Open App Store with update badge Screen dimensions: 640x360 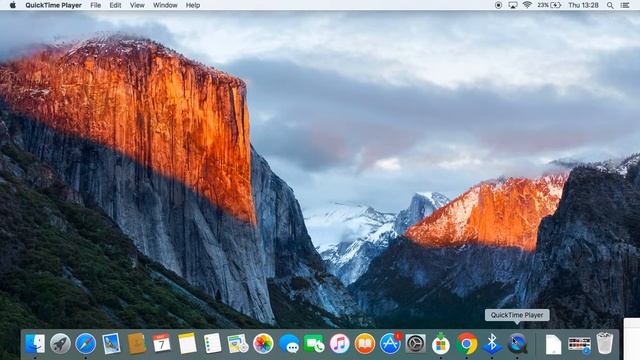(391, 344)
